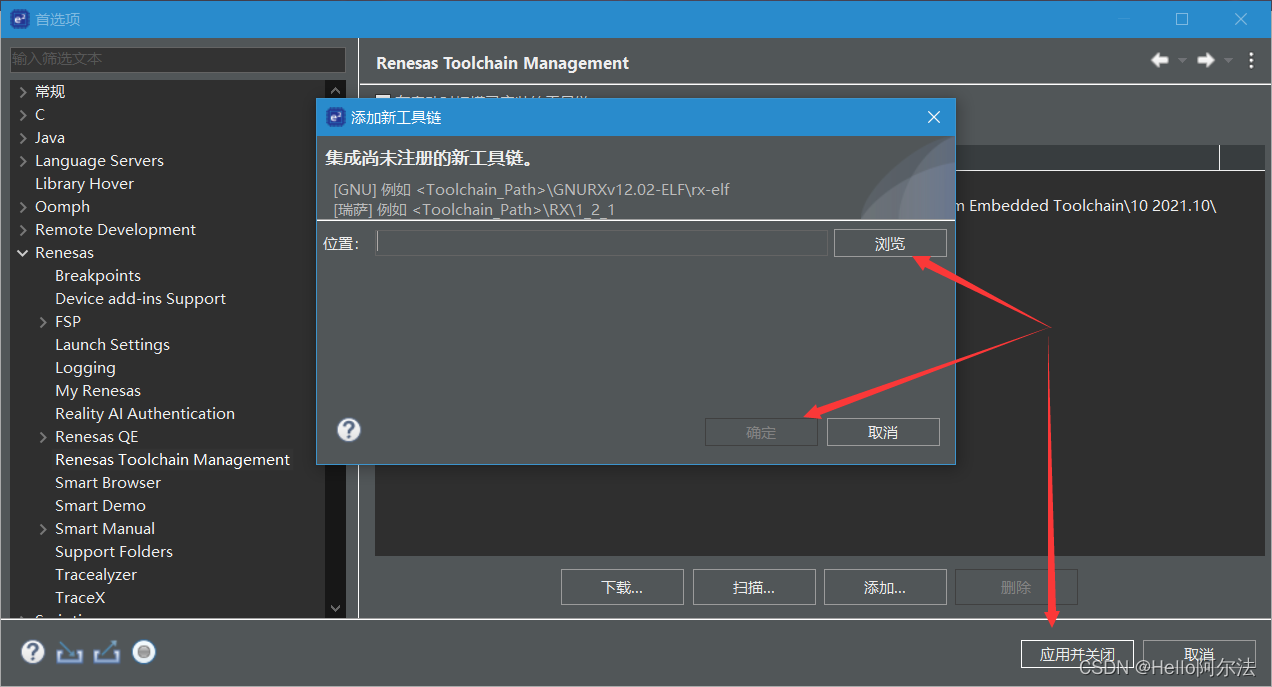
Task: Open the forward navigation history dropdown
Action: (x=1228, y=60)
